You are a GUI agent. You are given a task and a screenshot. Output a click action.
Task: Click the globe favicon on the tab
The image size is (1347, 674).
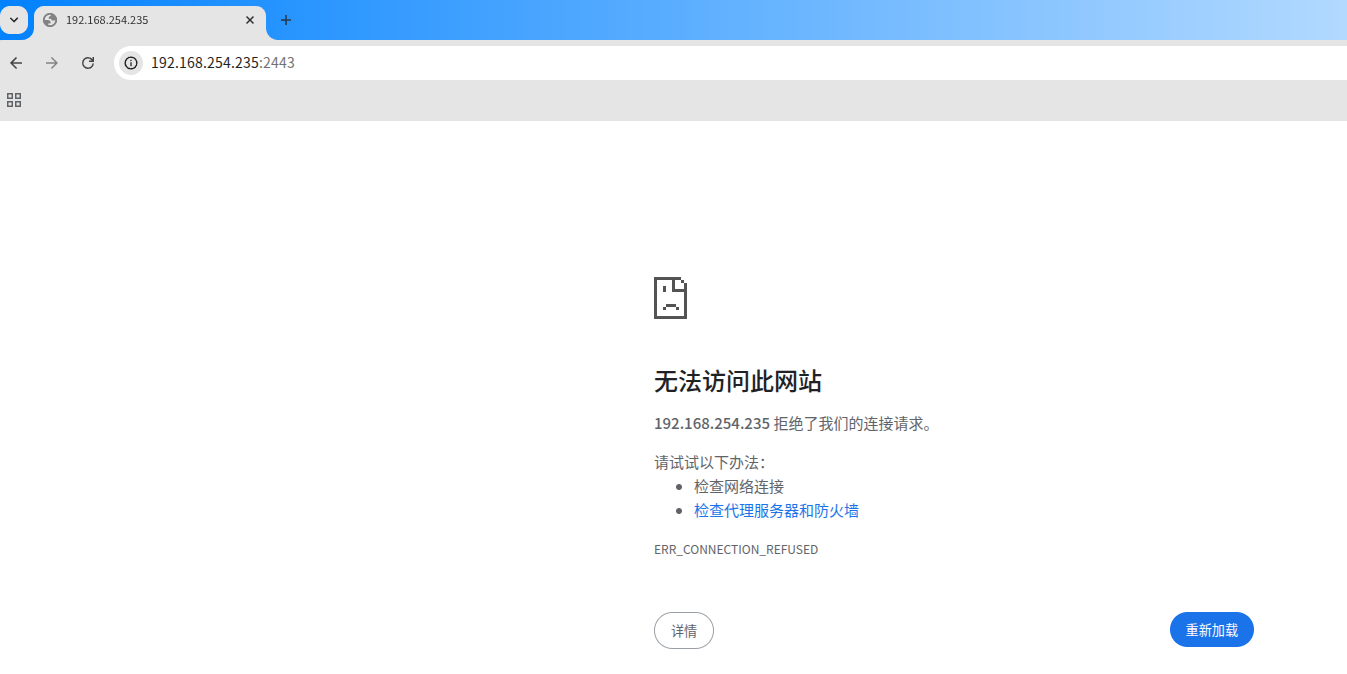[50, 20]
